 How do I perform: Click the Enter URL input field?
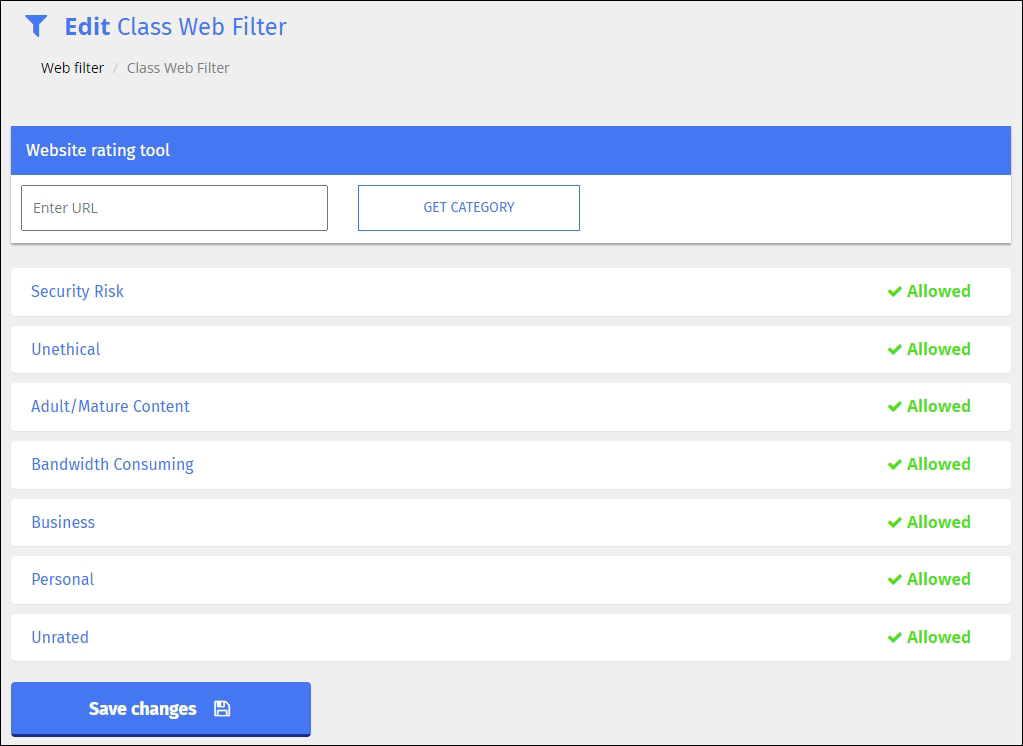174,208
